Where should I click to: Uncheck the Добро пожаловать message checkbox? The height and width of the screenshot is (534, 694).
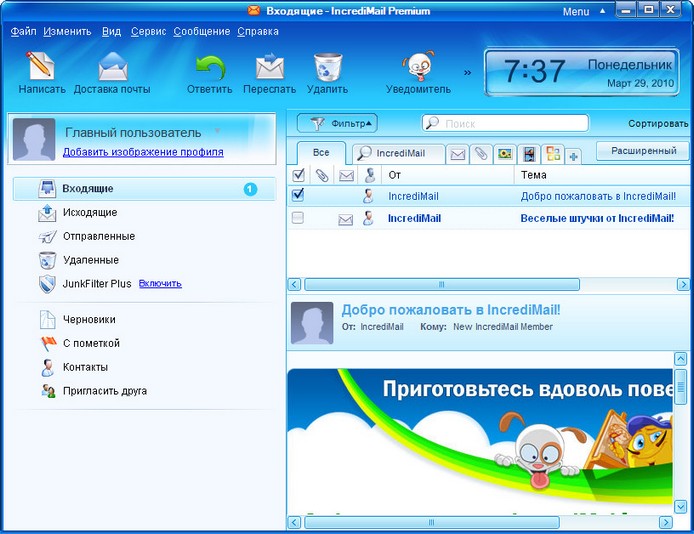298,196
